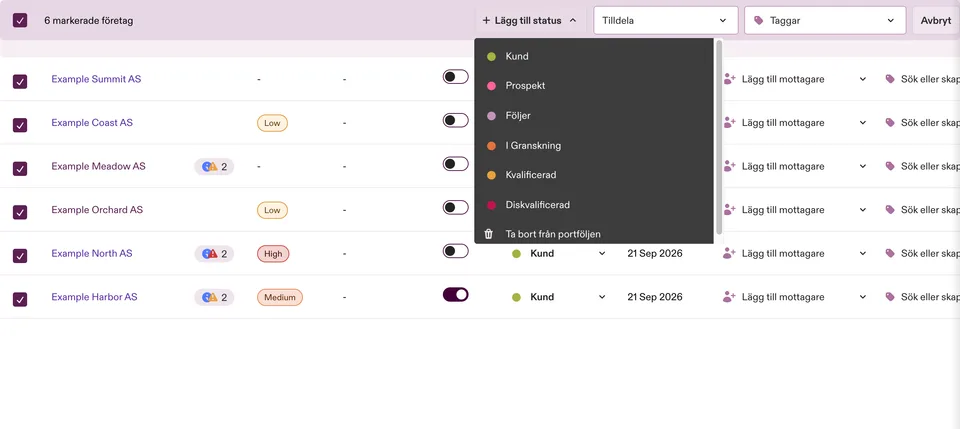Open the Example Meadow AS company link
Image resolution: width=960 pixels, height=429 pixels.
coord(99,166)
